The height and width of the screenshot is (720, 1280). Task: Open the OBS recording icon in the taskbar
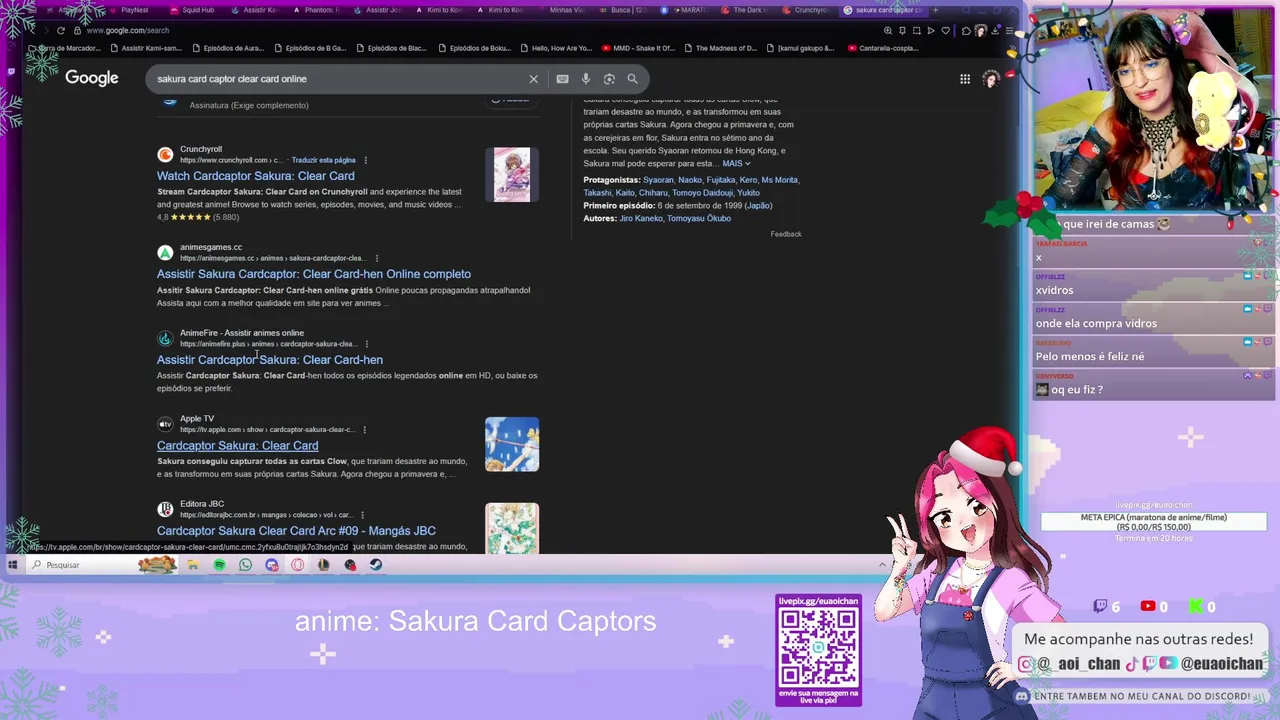350,565
